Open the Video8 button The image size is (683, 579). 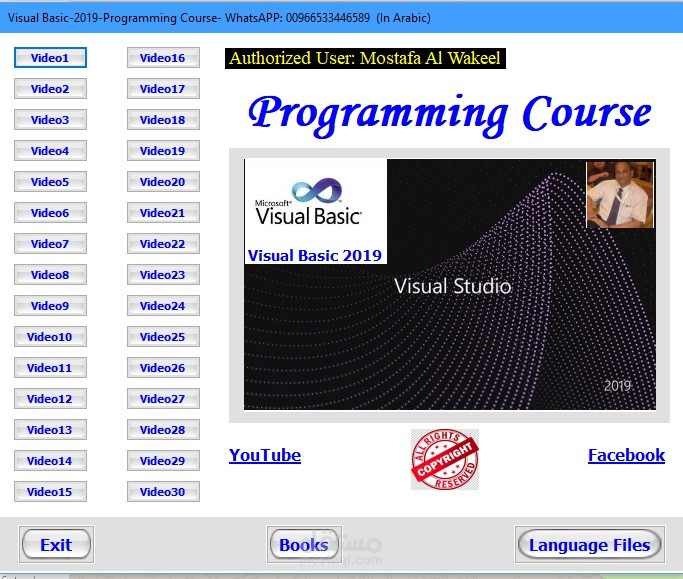tap(50, 274)
